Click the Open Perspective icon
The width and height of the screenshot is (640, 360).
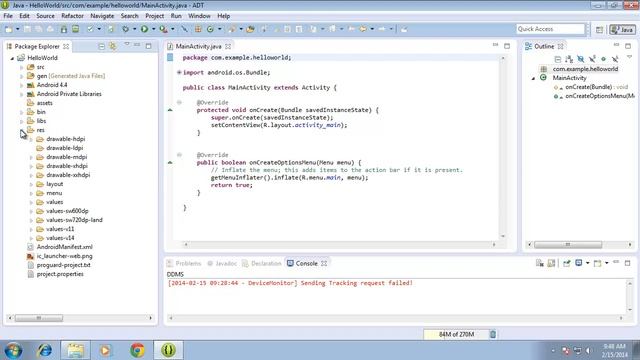coord(599,29)
